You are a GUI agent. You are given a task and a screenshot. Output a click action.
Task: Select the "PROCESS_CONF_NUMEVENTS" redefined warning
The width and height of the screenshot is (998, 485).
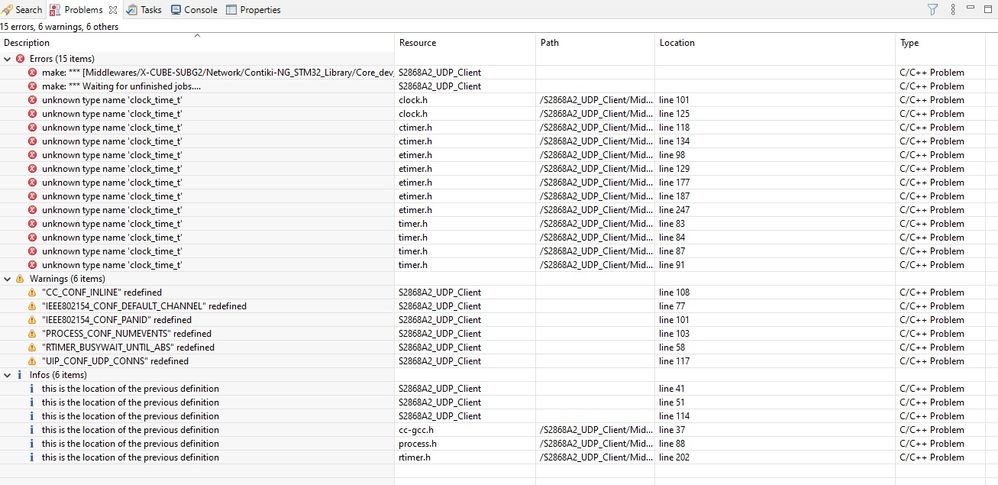(x=127, y=334)
